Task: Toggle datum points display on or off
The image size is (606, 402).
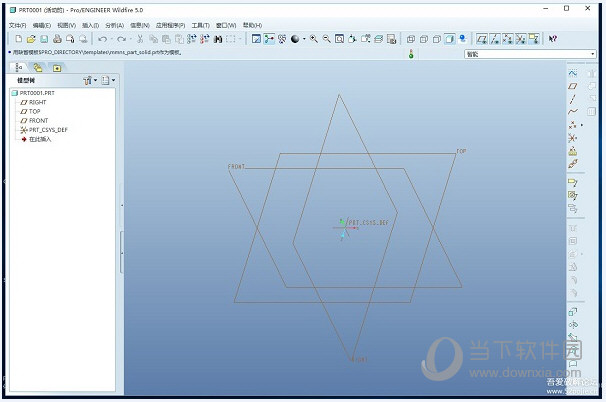Action: coord(508,39)
